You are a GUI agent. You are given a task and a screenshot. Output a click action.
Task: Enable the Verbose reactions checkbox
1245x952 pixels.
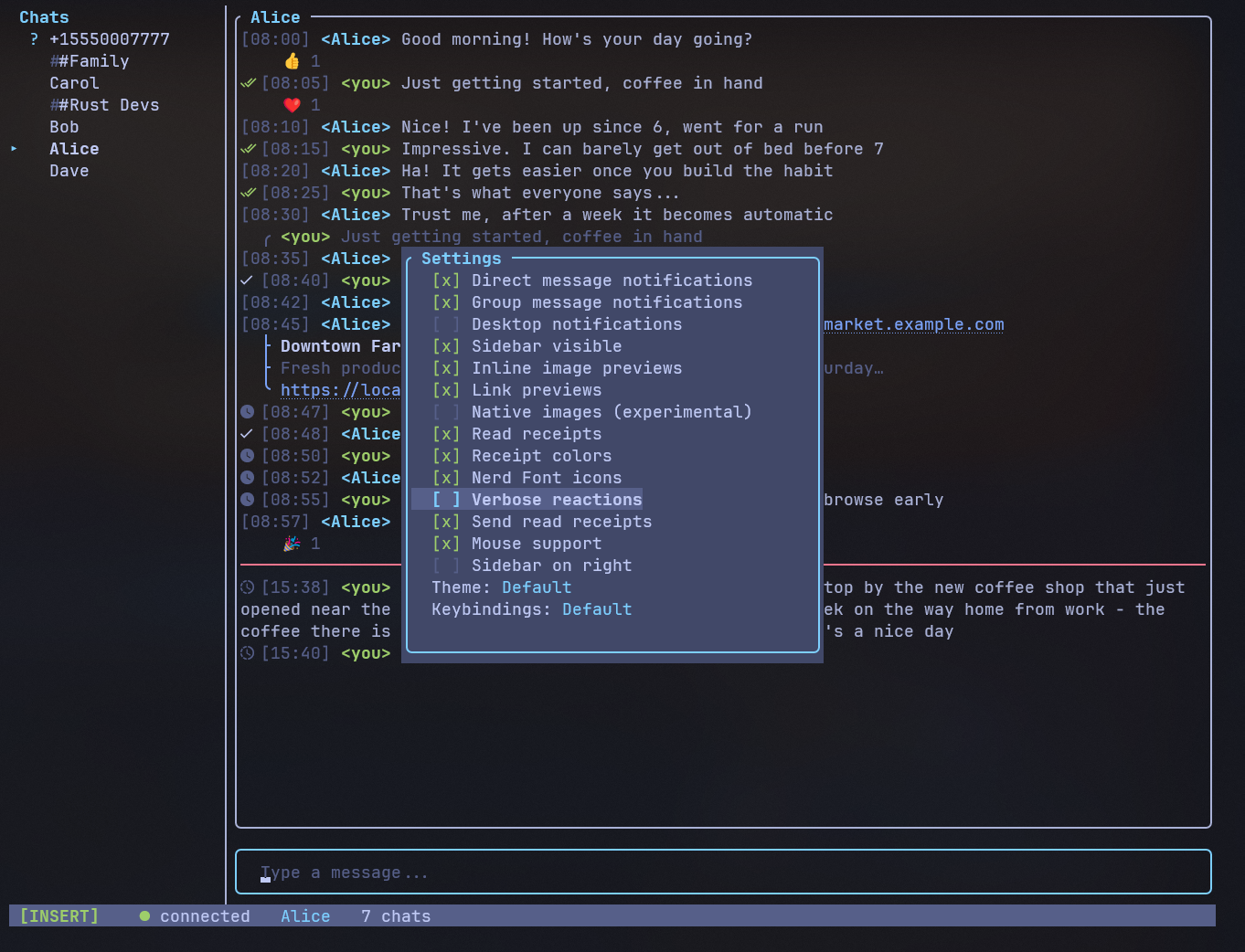tap(446, 500)
